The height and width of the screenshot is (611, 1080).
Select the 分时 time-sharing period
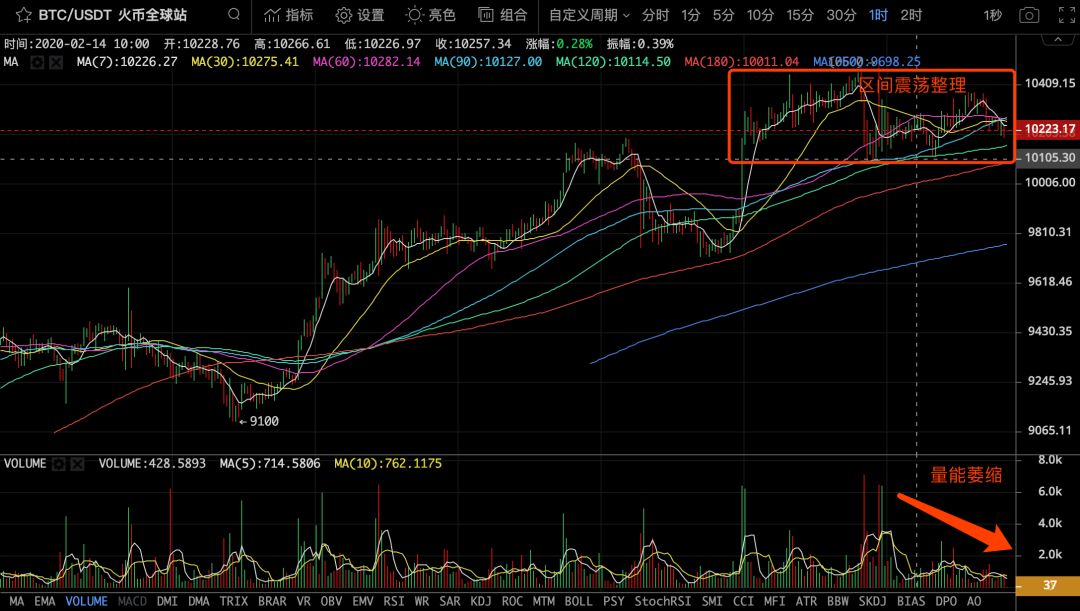[655, 14]
